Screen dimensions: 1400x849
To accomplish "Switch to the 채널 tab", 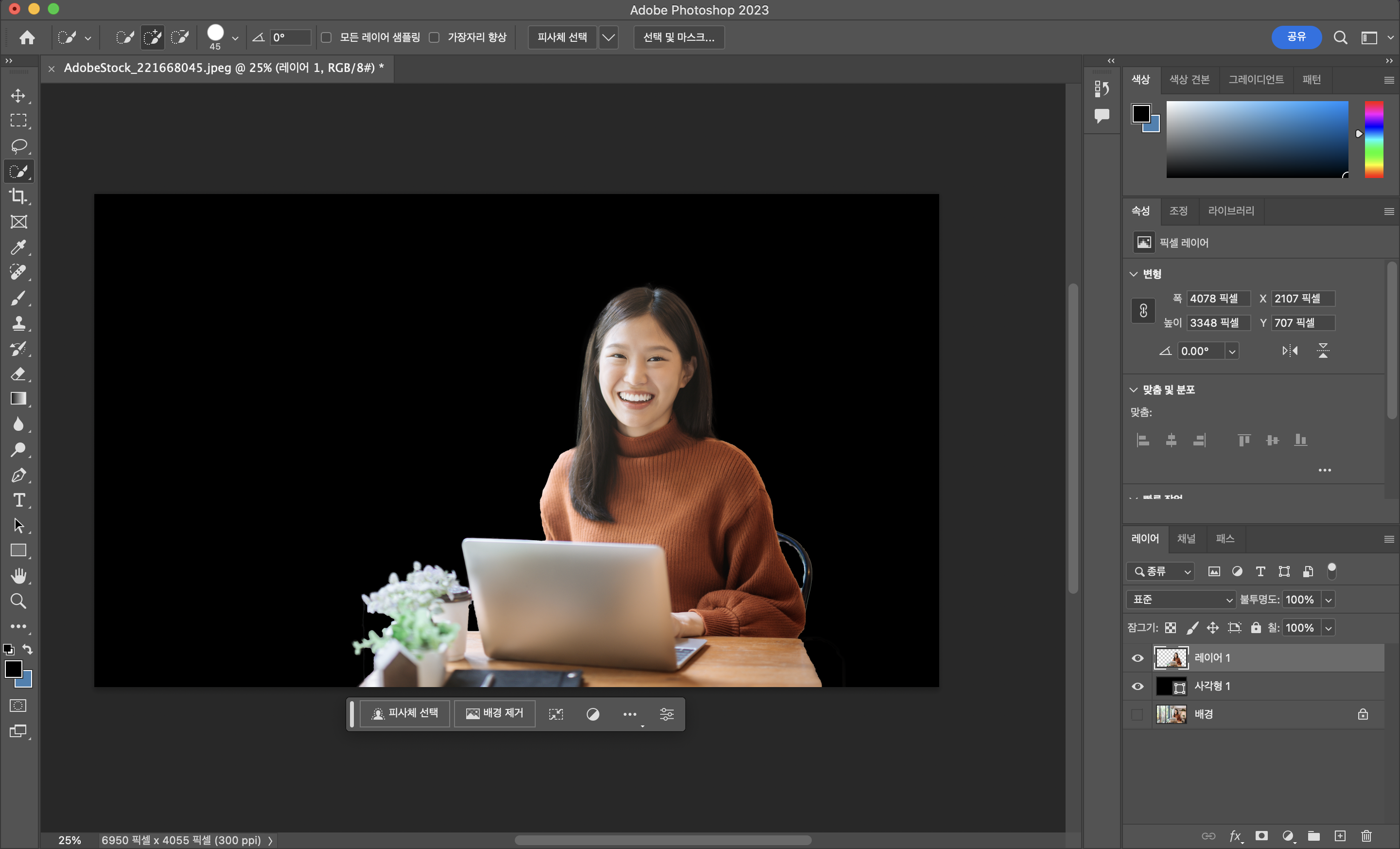I will (x=1186, y=539).
